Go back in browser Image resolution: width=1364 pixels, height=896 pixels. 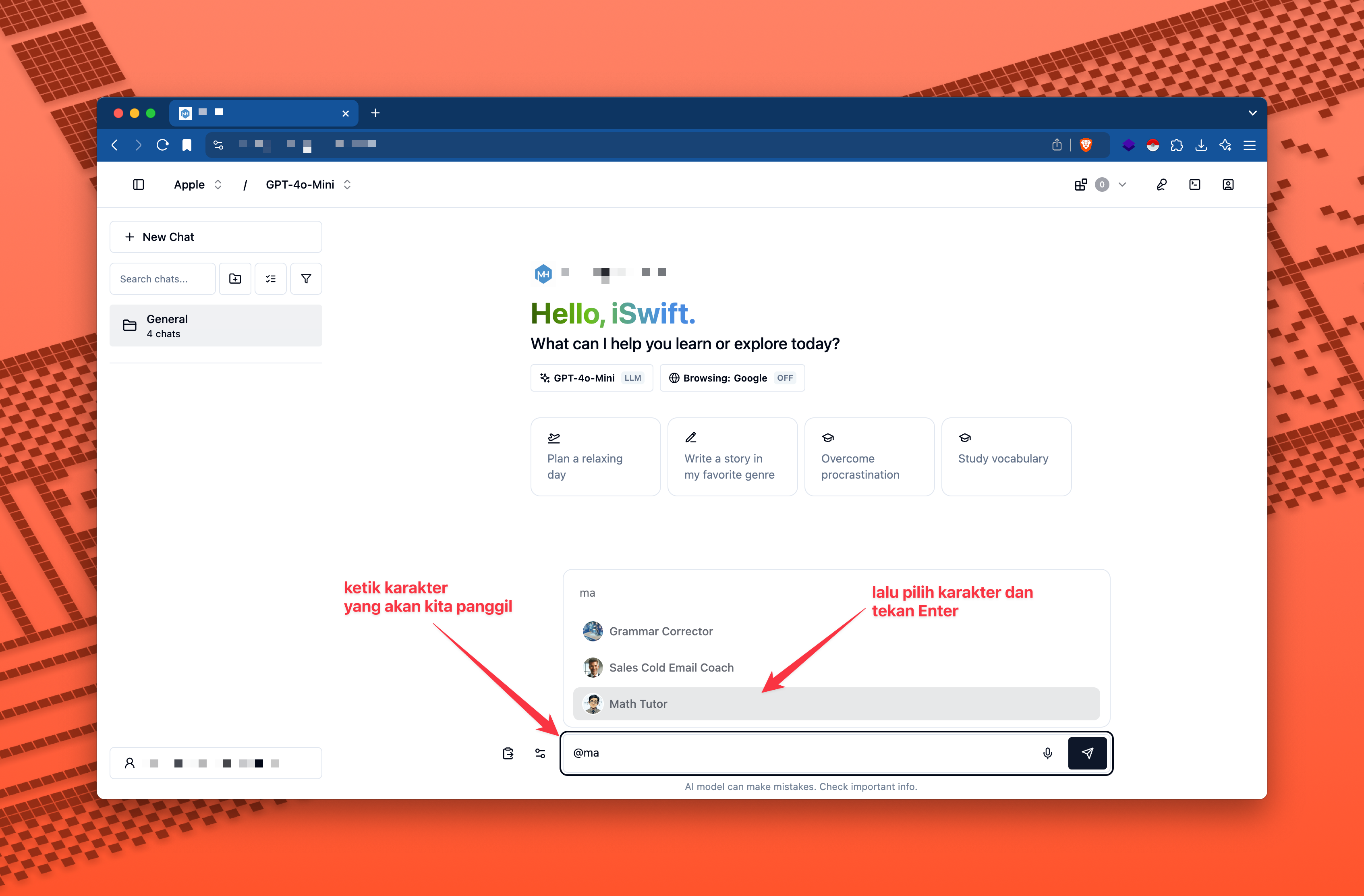click(115, 145)
